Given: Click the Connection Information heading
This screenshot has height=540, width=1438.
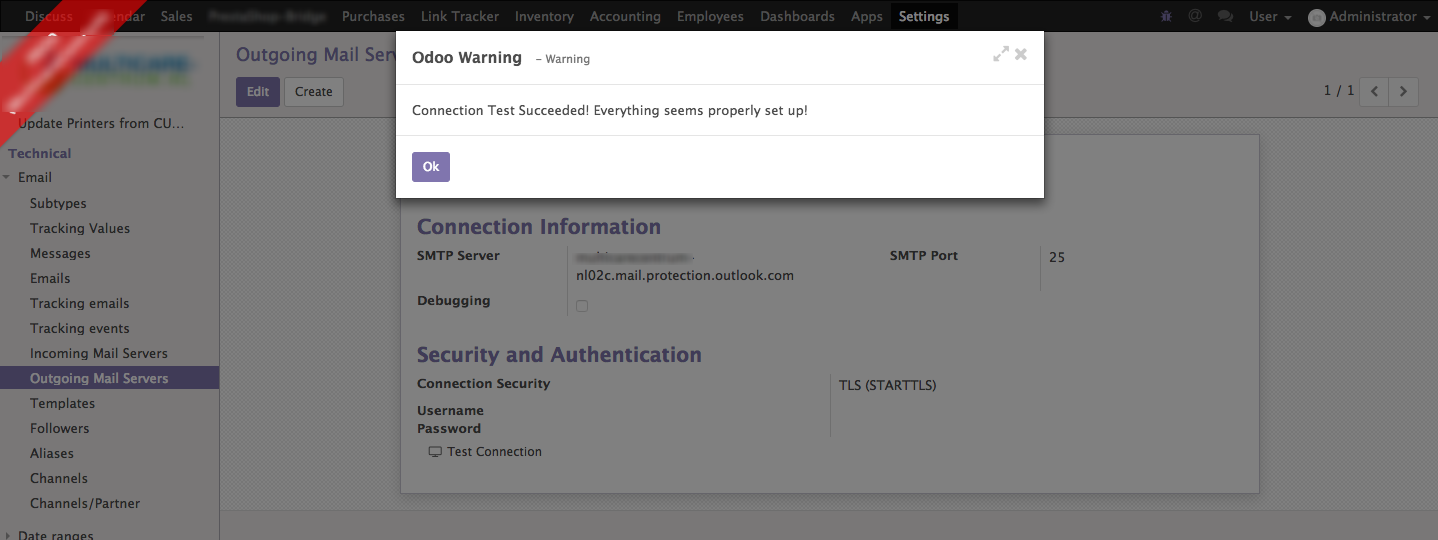Looking at the screenshot, I should [x=539, y=227].
